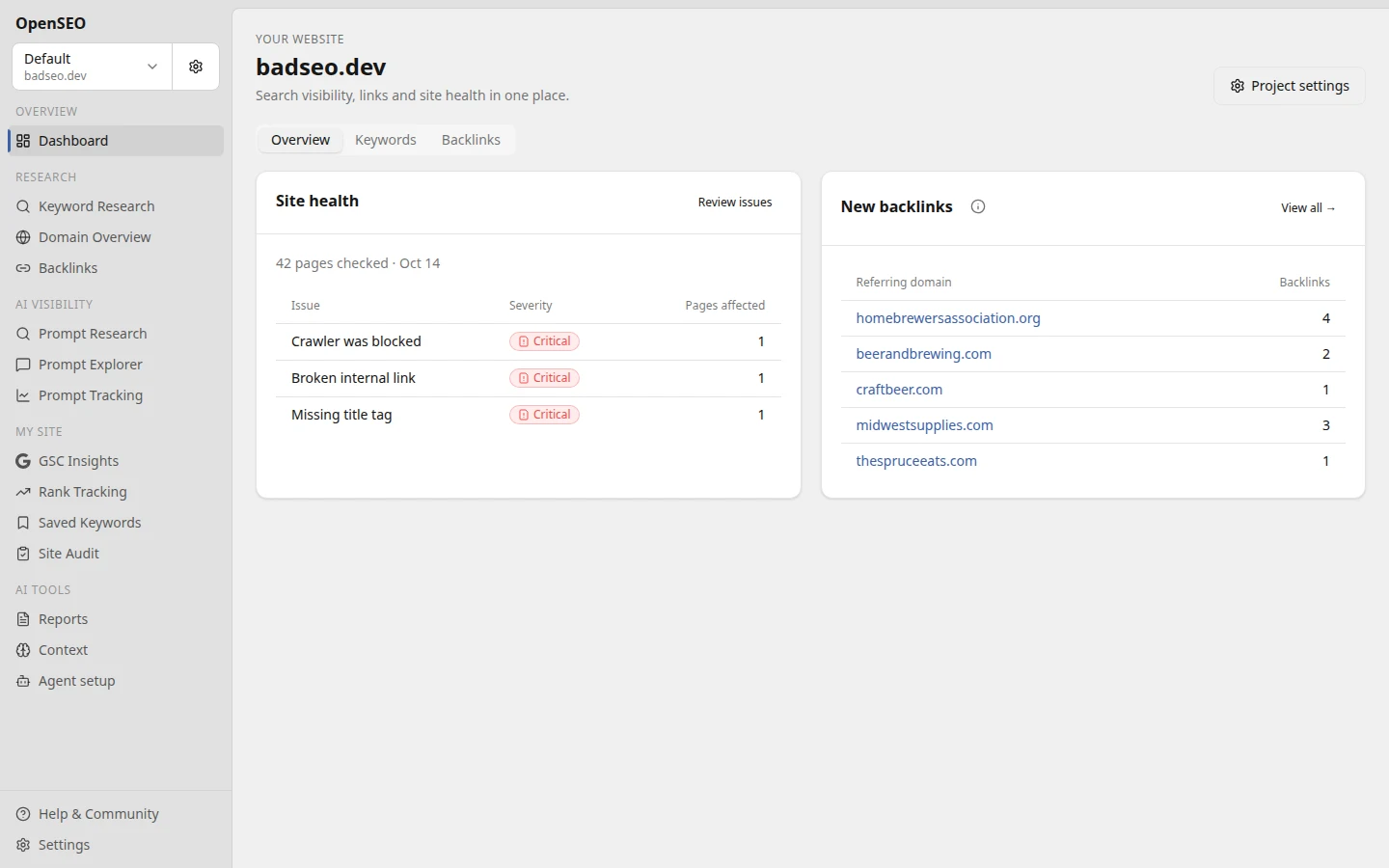Open Reports under AI Tools
This screenshot has height=868, width=1389.
pos(116,619)
